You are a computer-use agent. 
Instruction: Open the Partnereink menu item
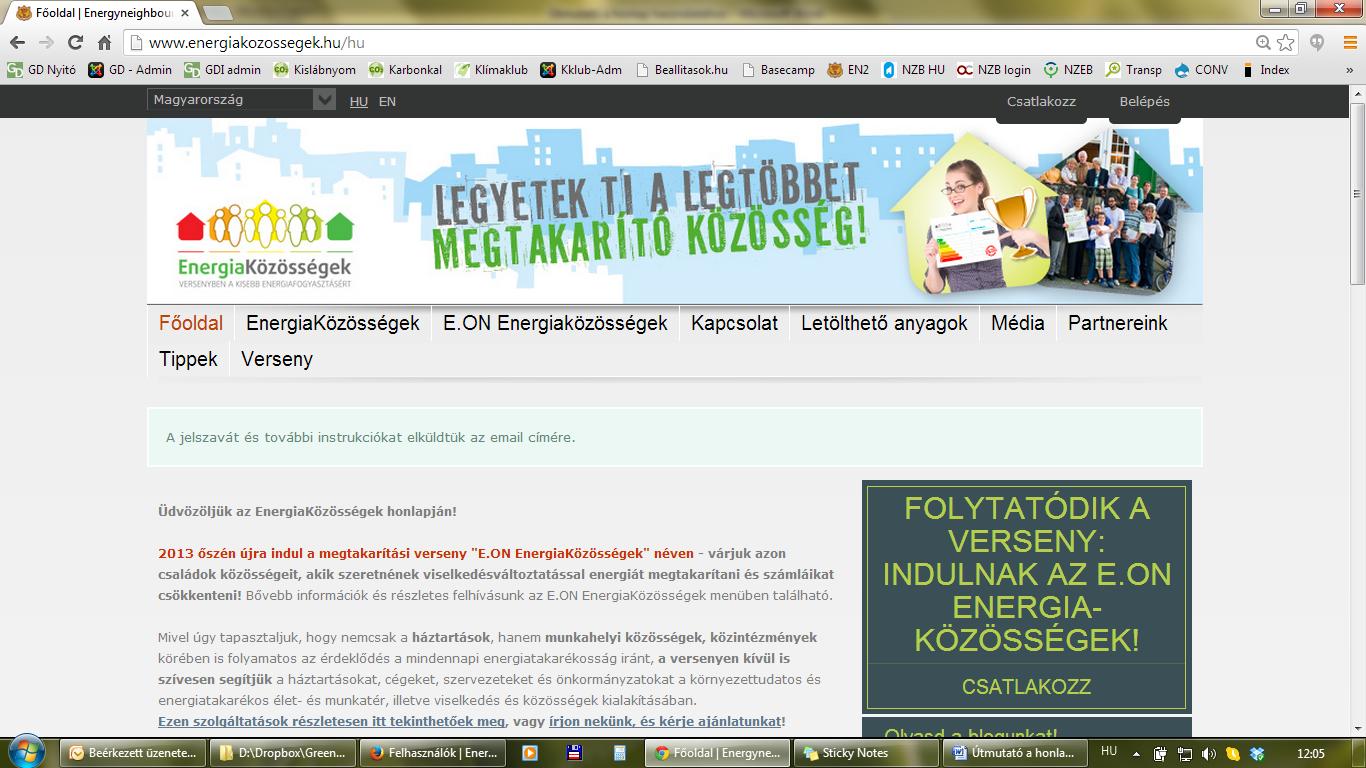pyautogui.click(x=1117, y=323)
